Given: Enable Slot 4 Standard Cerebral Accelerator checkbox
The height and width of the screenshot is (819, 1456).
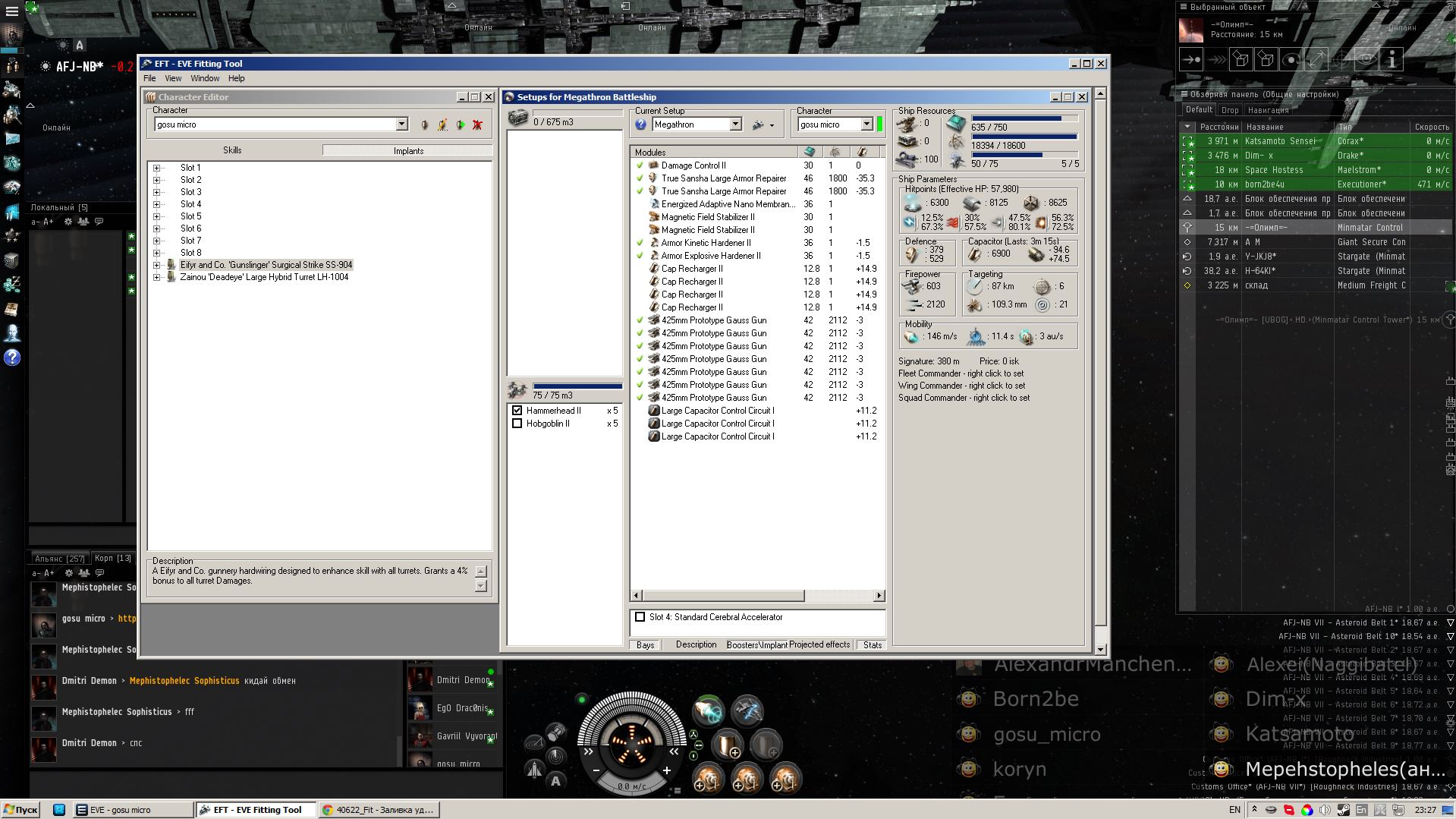Looking at the screenshot, I should [x=640, y=617].
